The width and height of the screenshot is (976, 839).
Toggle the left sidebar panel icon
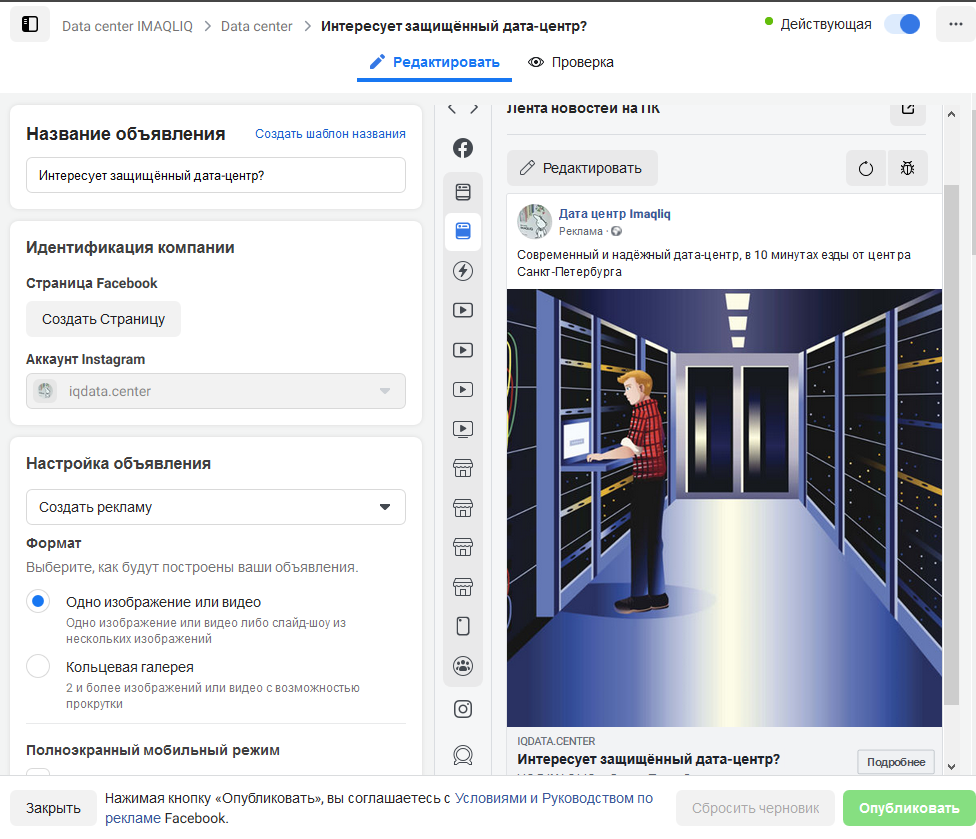30,25
